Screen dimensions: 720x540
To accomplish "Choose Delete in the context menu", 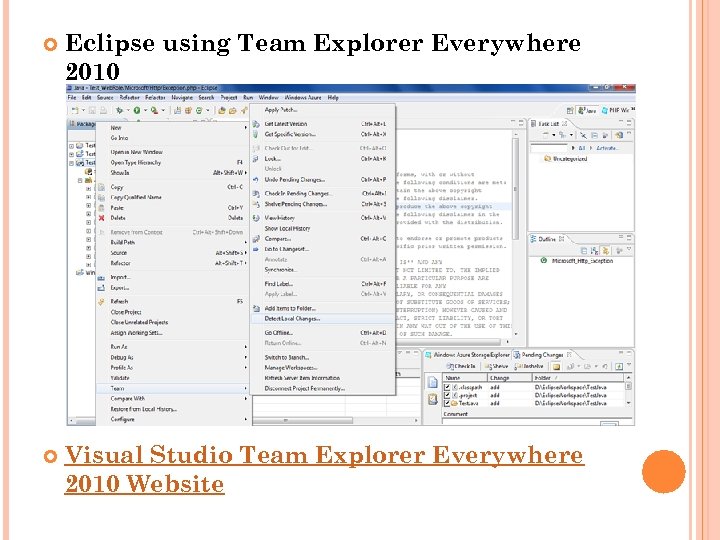I will [x=173, y=218].
